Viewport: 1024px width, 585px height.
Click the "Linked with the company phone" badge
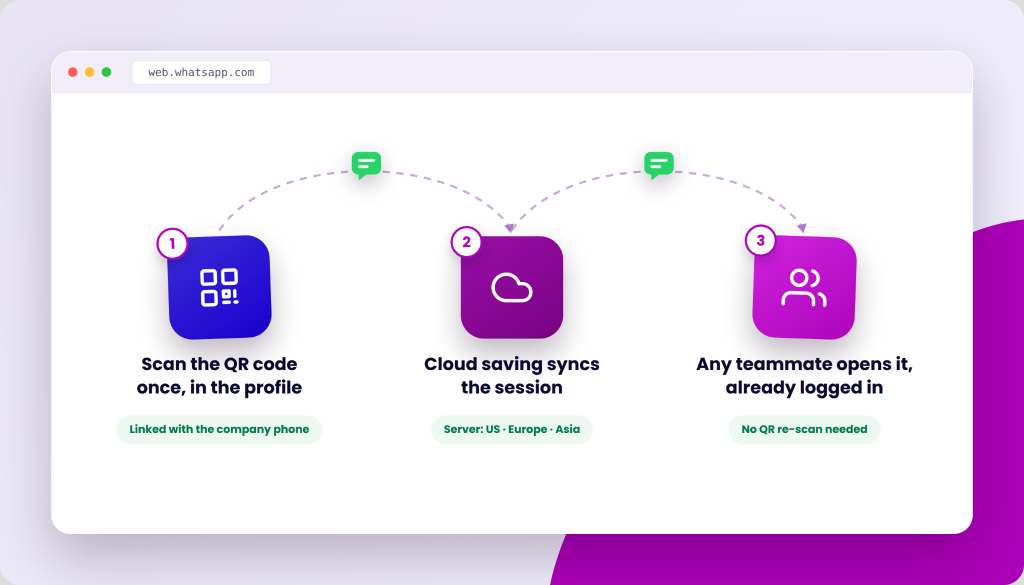pos(219,430)
